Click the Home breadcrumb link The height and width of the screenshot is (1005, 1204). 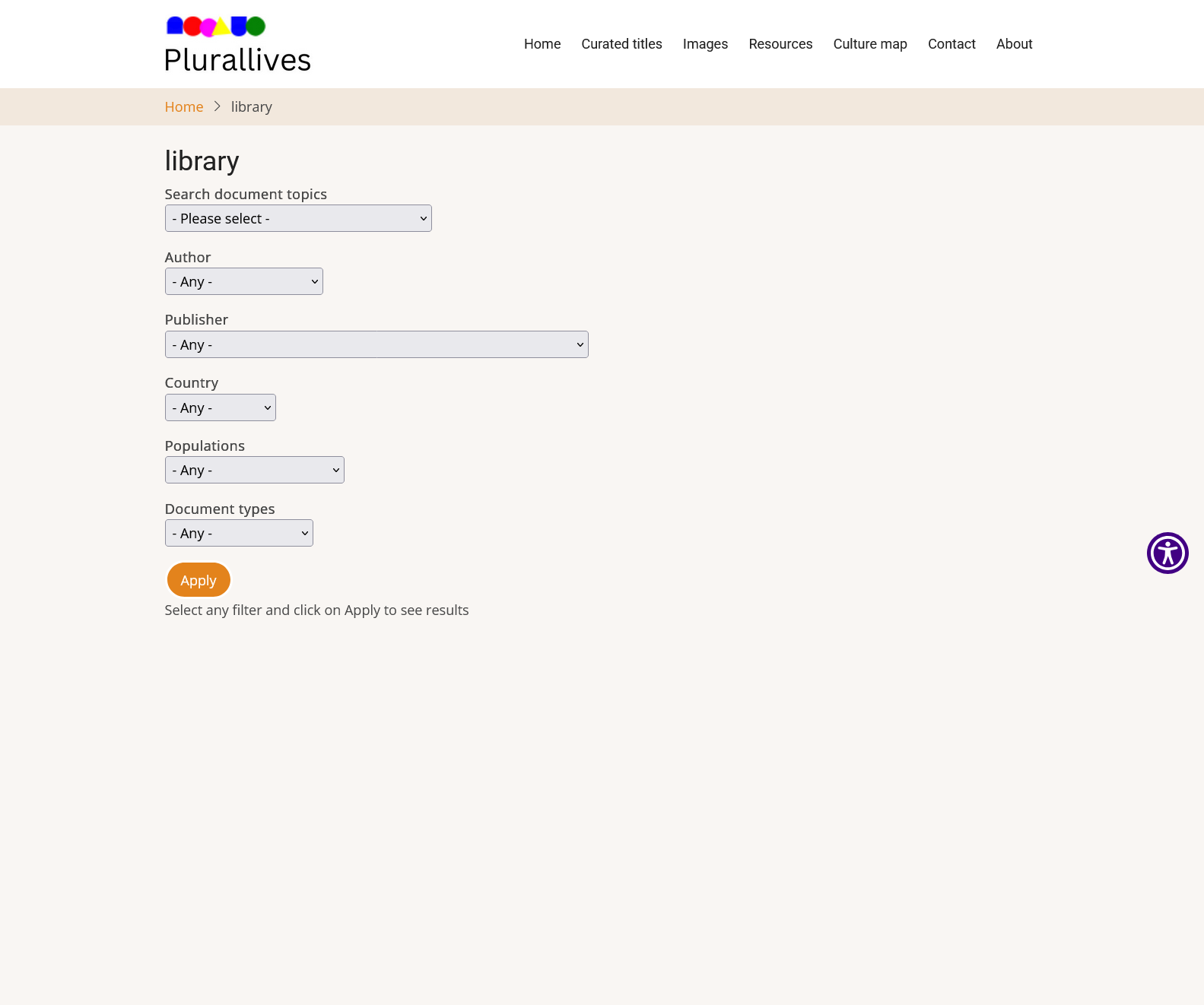click(x=184, y=107)
